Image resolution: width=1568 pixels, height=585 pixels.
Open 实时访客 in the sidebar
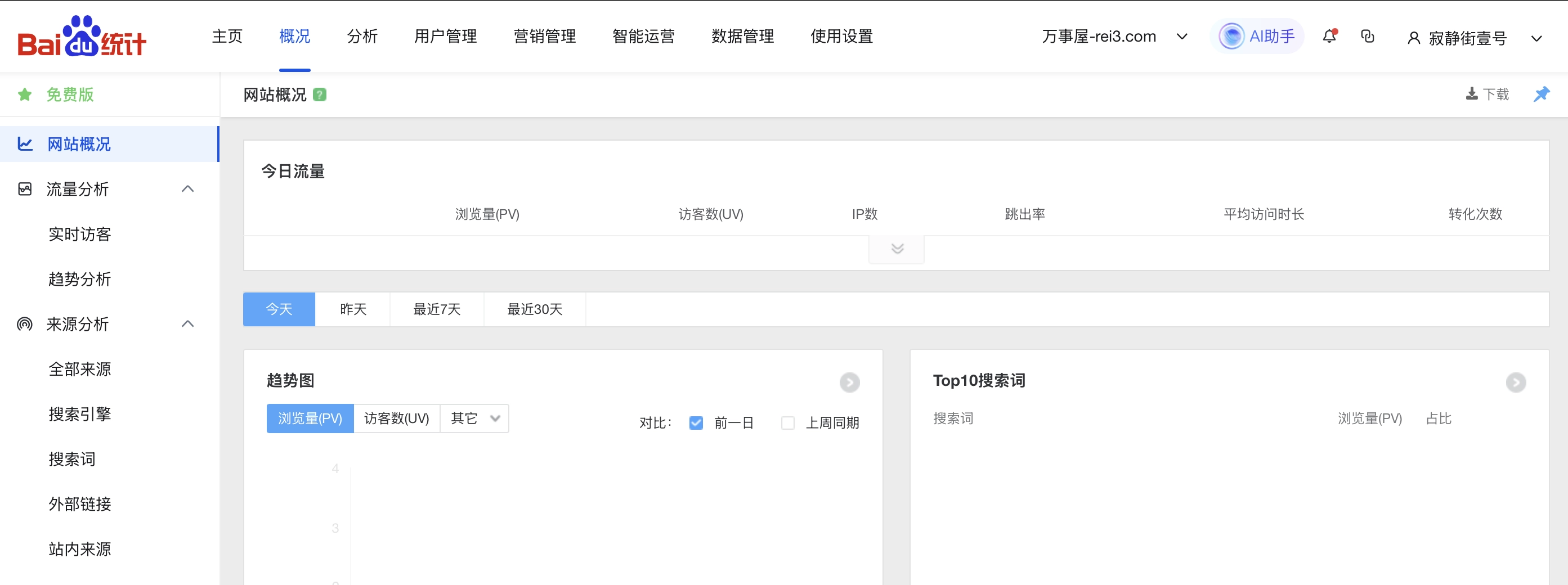pos(80,234)
